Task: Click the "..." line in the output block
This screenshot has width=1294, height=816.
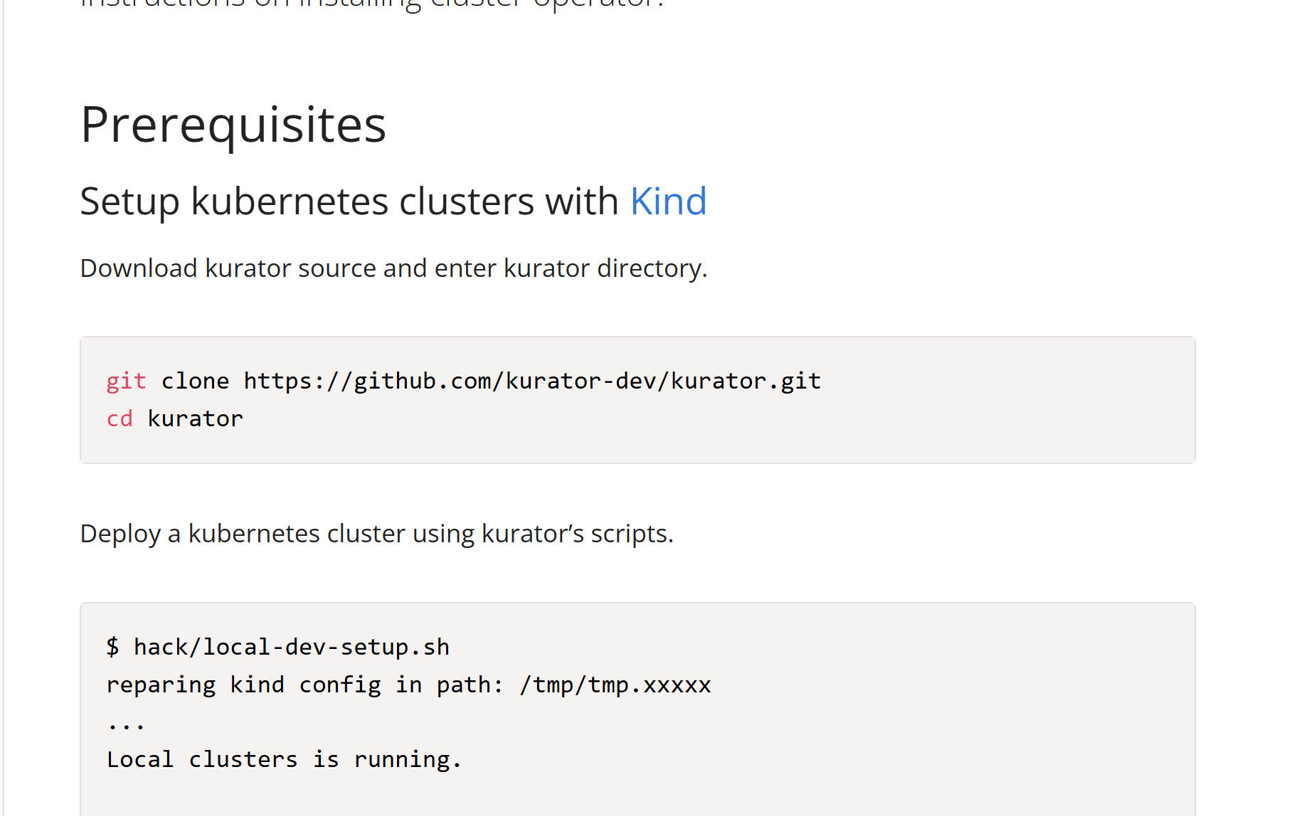Action: [126, 726]
